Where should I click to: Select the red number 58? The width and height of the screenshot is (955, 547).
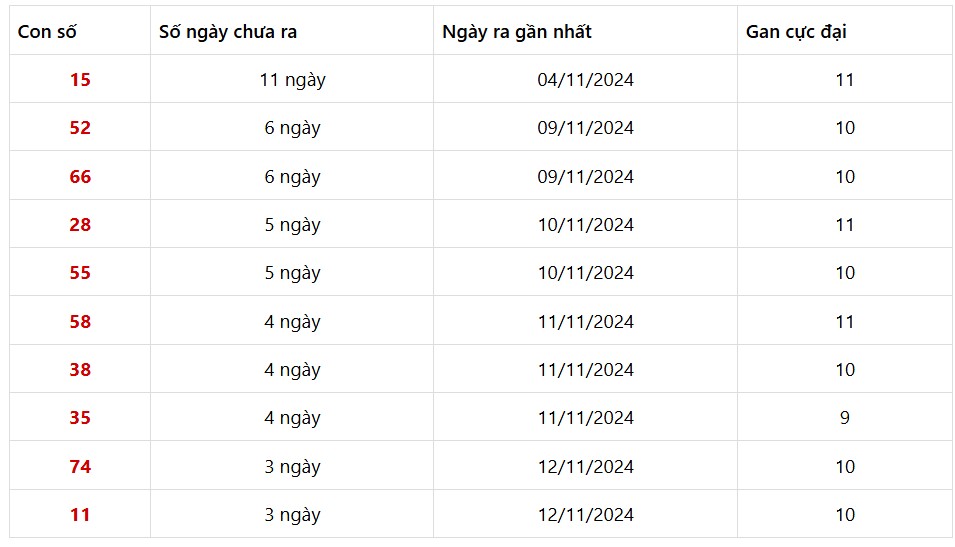[x=80, y=322]
